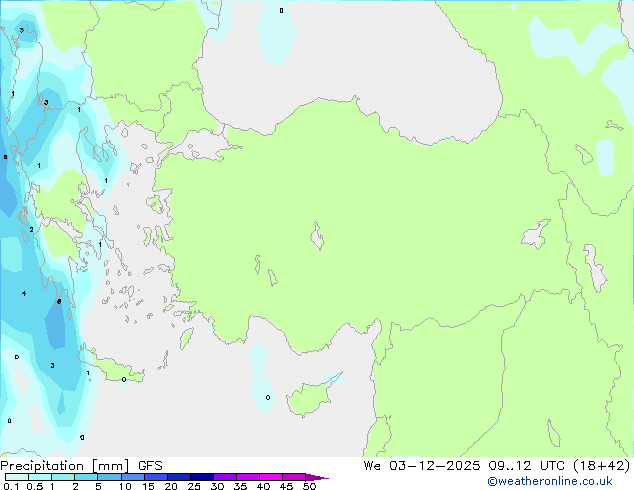
Task: Click the '0.5' legend scale label
Action: coord(35,486)
